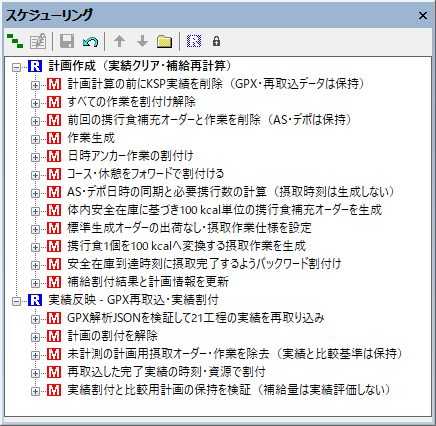The height and width of the screenshot is (426, 436).
Task: Expand the 携行食1個を100 kcalへ変換する摂取作業を生成 node
Action: (35, 247)
